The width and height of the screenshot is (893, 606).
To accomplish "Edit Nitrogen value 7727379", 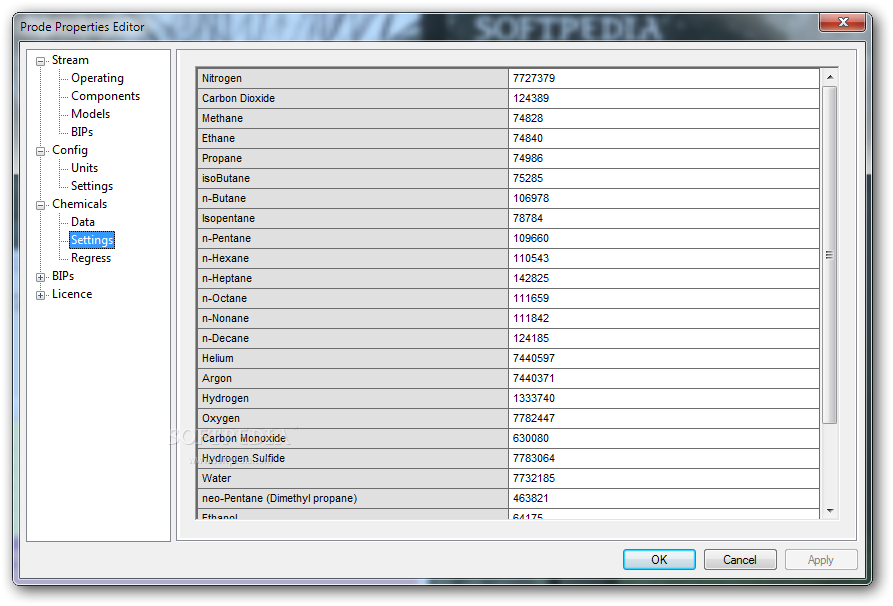I will coord(663,78).
